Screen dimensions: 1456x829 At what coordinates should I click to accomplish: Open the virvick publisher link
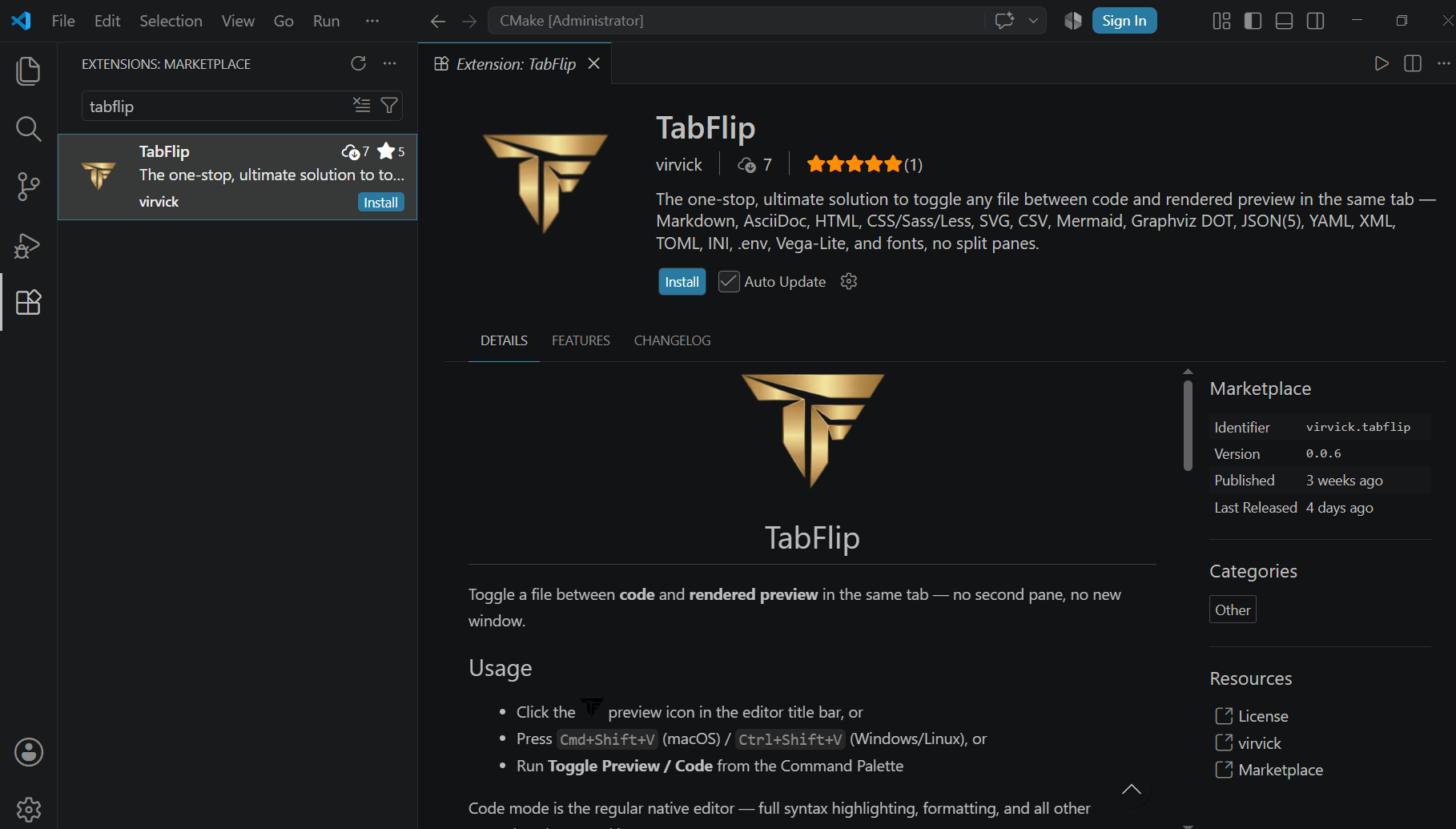click(678, 164)
